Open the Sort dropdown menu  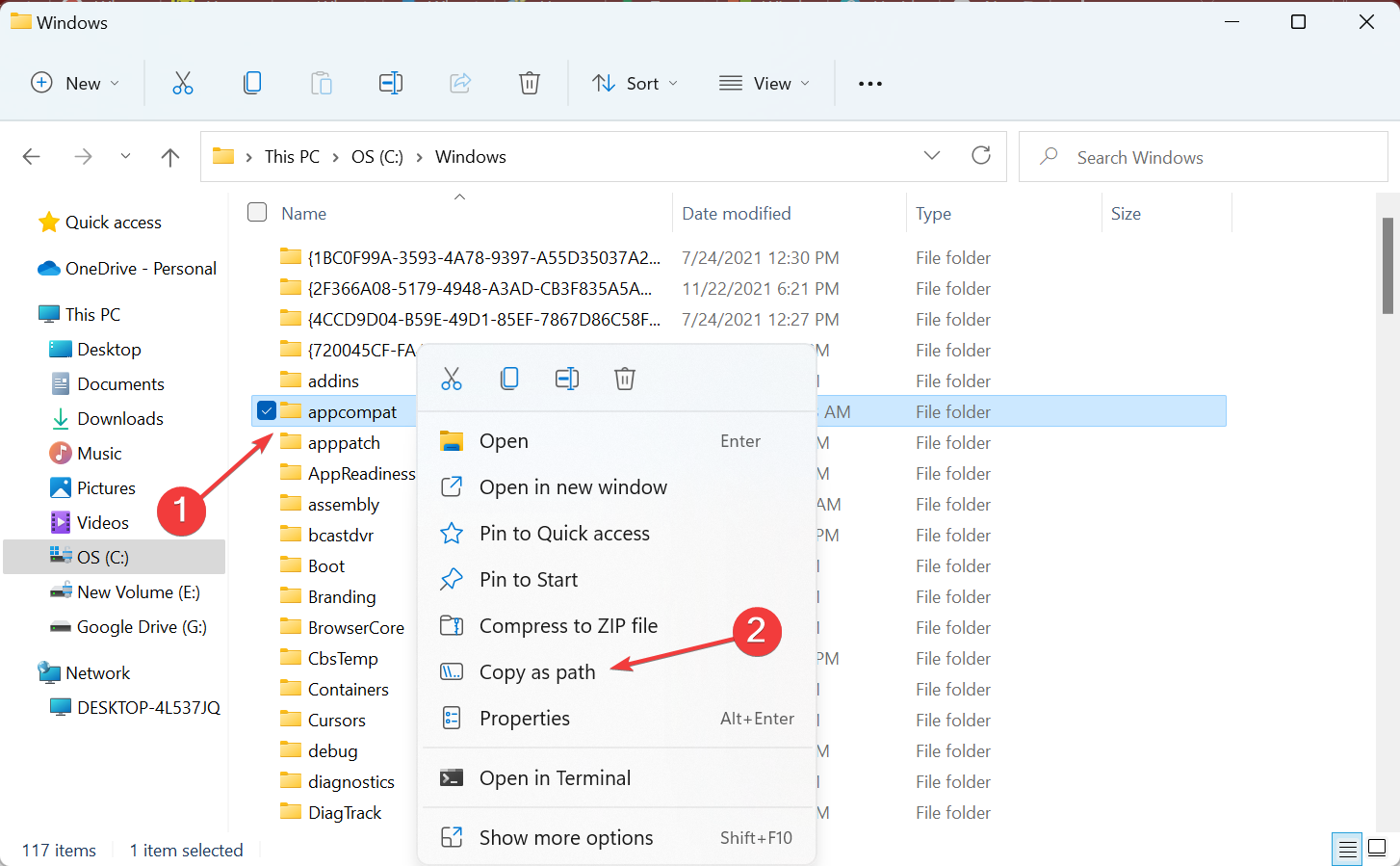tap(635, 84)
